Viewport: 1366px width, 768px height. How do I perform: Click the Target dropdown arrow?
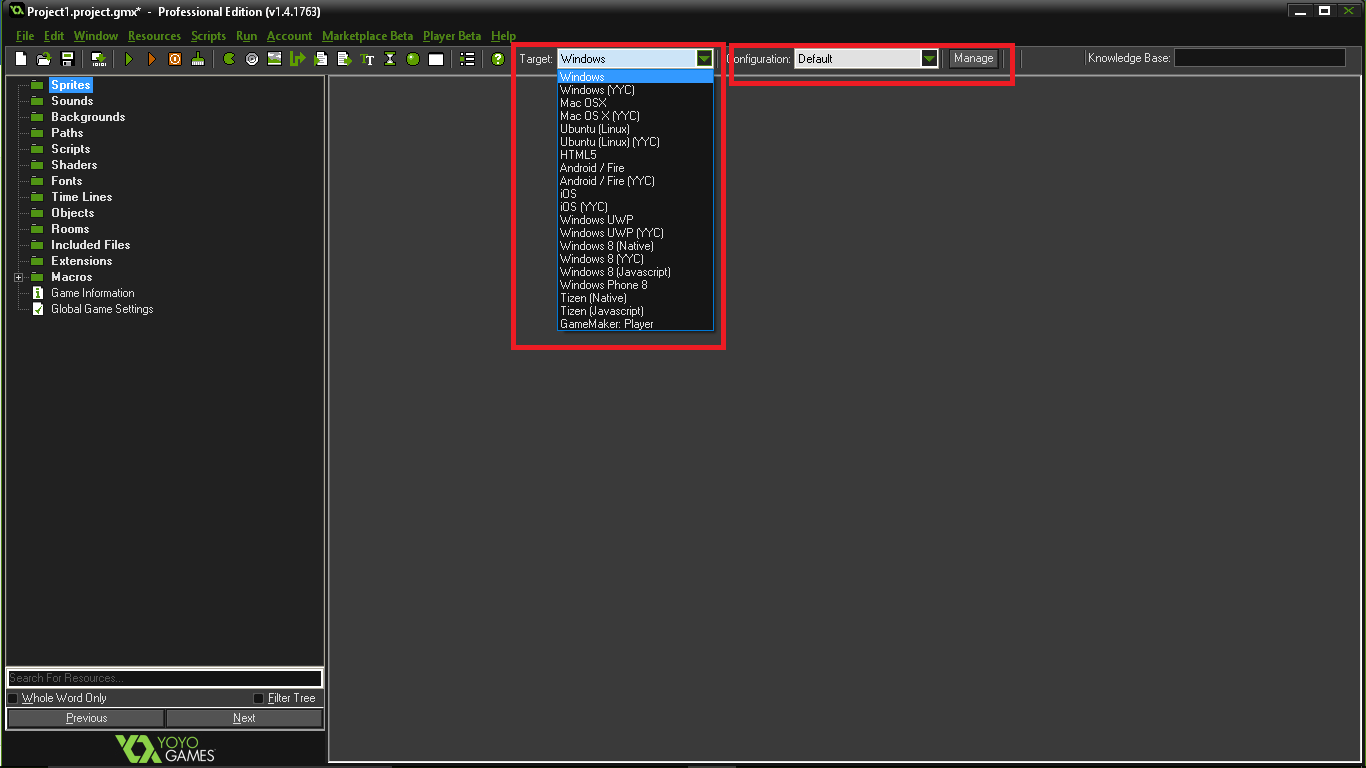pyautogui.click(x=705, y=59)
